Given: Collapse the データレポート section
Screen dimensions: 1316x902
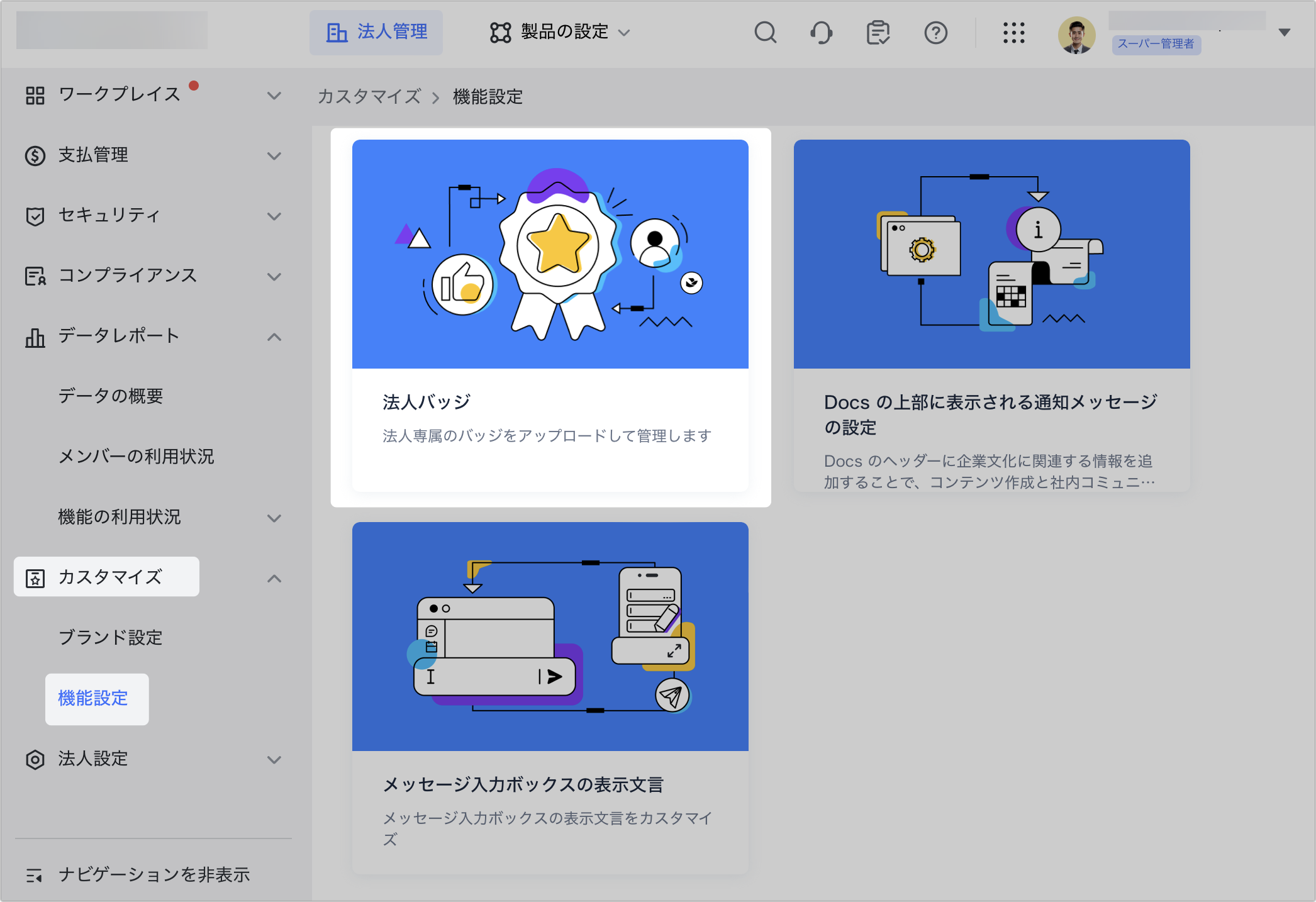Looking at the screenshot, I should [274, 337].
